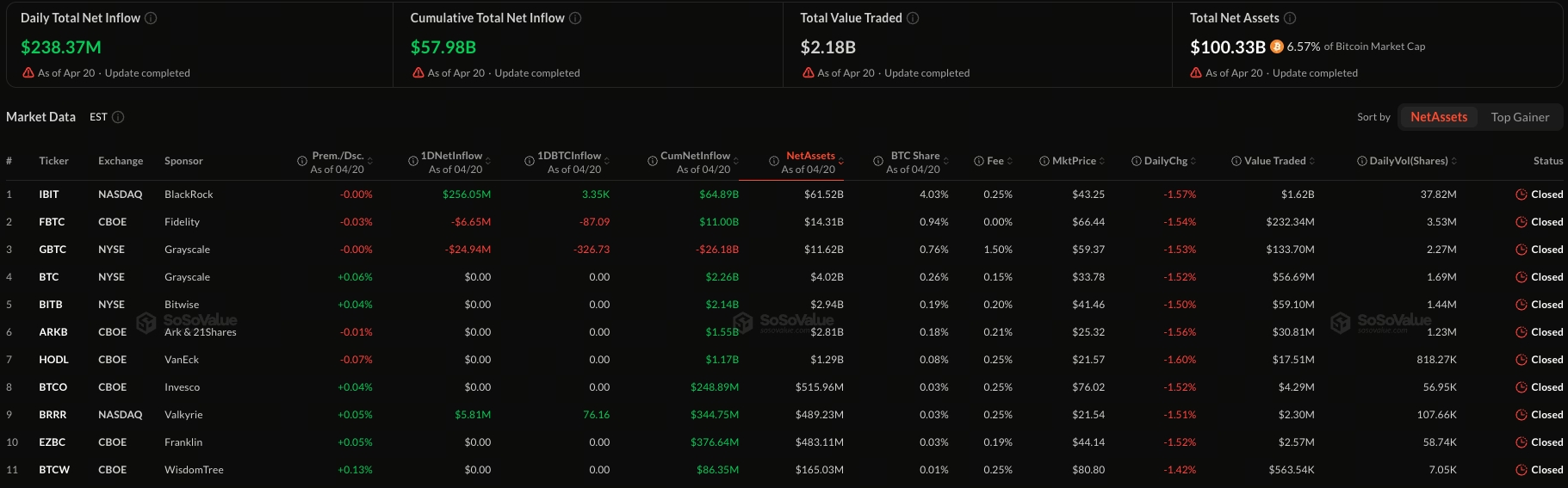
Task: Open the HODL ticker link
Action: [x=53, y=360]
